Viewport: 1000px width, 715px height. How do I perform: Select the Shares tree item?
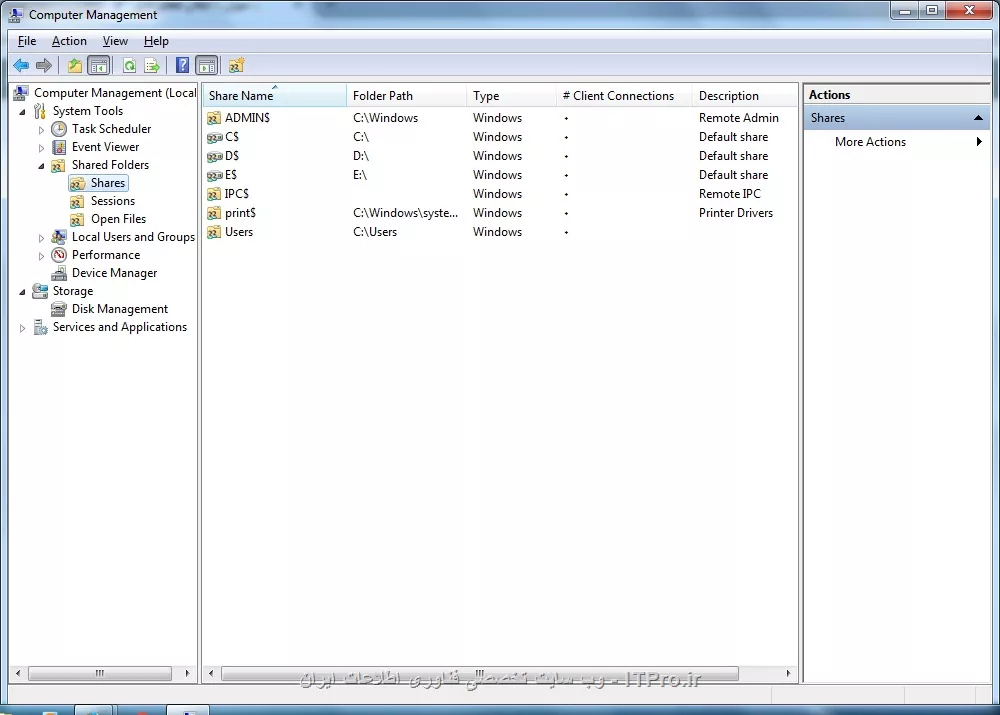(108, 183)
